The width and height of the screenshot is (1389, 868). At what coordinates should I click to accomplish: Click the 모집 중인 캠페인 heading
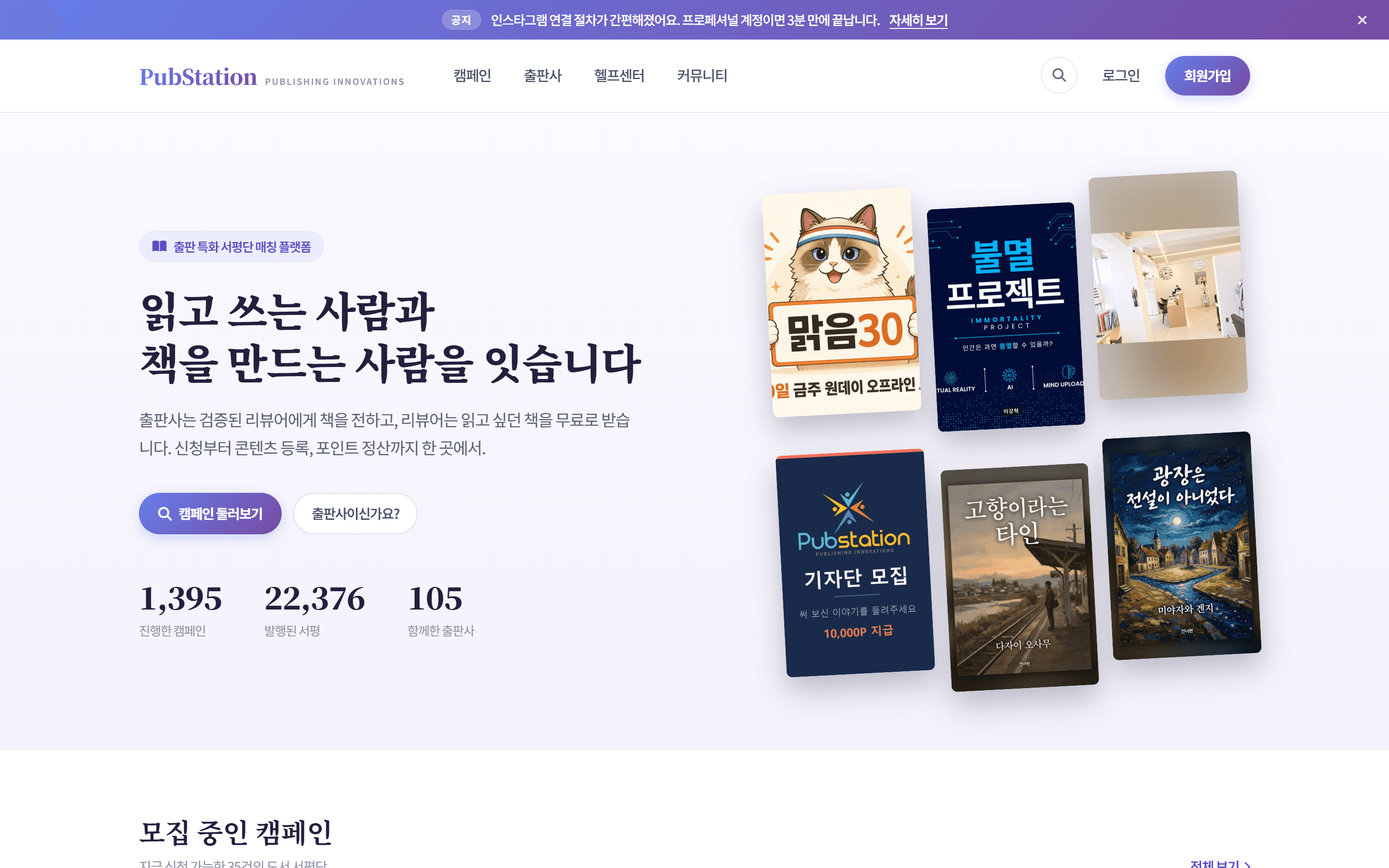(236, 832)
